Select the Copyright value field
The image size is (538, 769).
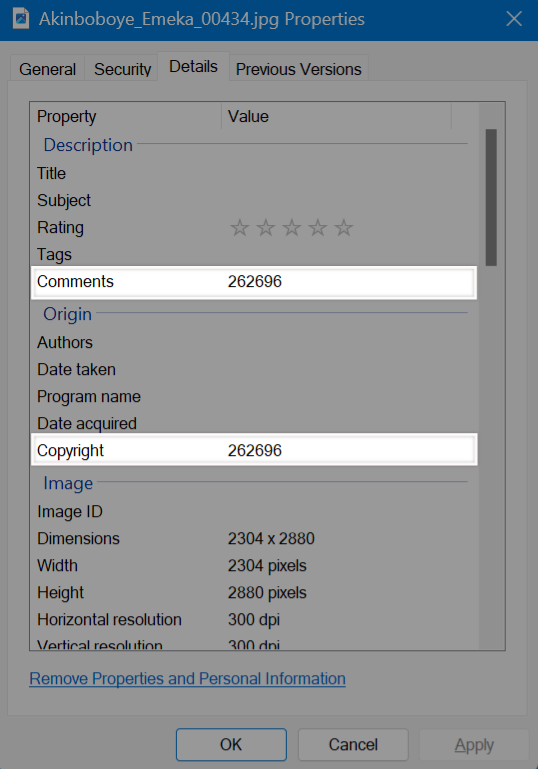(349, 451)
